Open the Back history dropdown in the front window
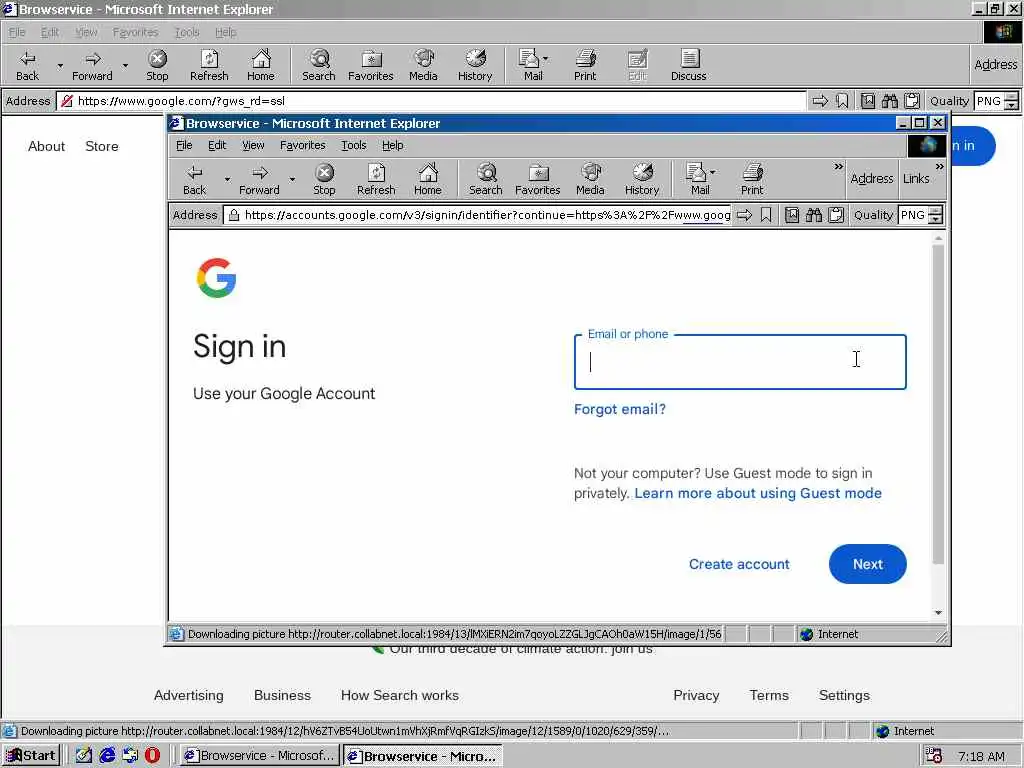Screen dimensions: 1024x768 [227, 179]
